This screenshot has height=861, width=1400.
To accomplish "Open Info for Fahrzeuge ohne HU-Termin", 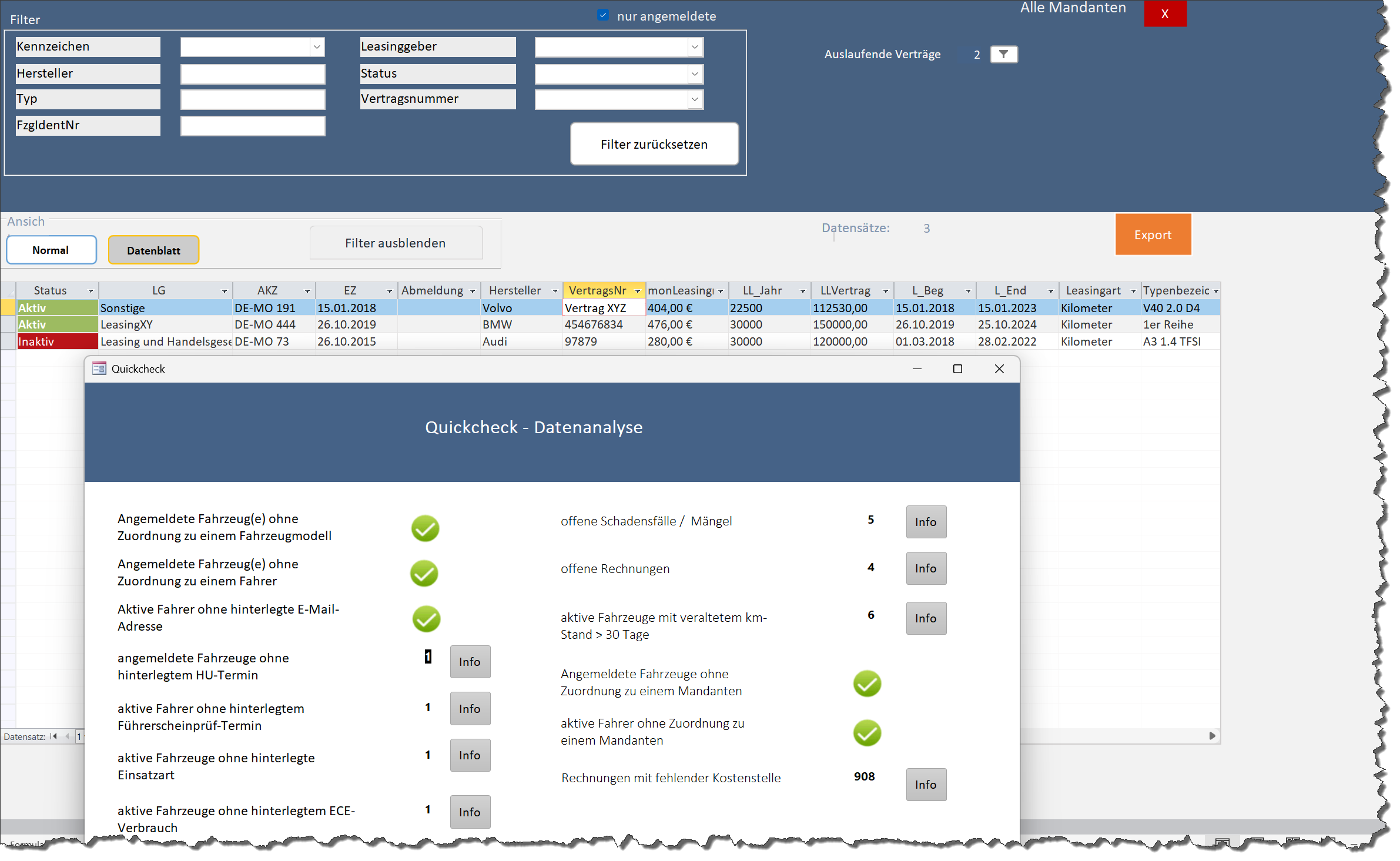I will pos(470,662).
